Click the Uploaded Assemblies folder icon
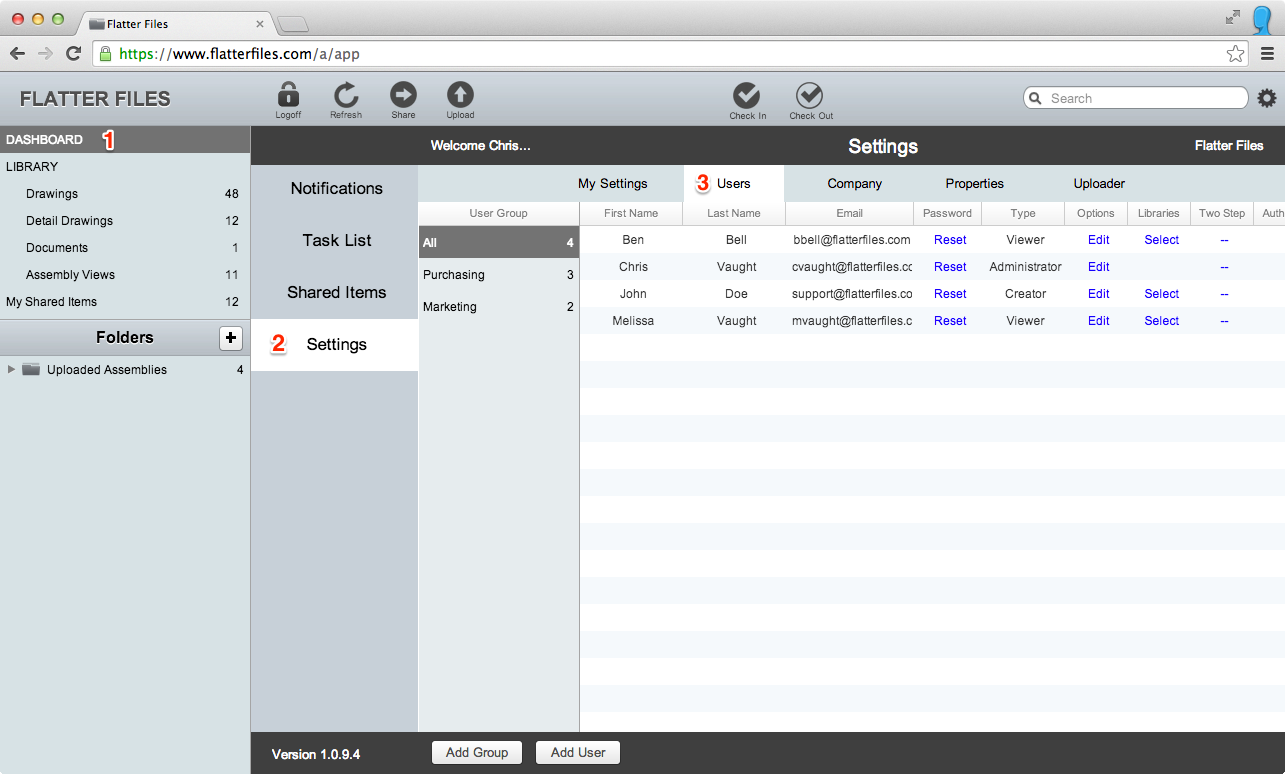Image resolution: width=1285 pixels, height=774 pixels. 31,370
